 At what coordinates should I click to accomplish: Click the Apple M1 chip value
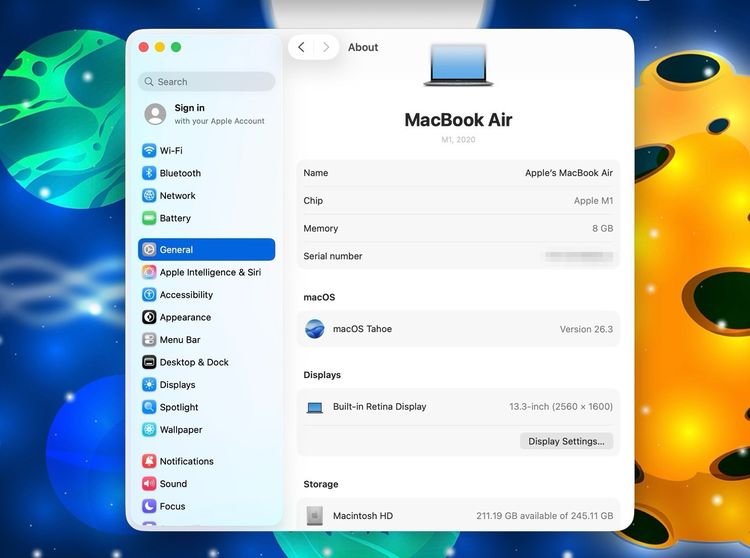point(593,201)
